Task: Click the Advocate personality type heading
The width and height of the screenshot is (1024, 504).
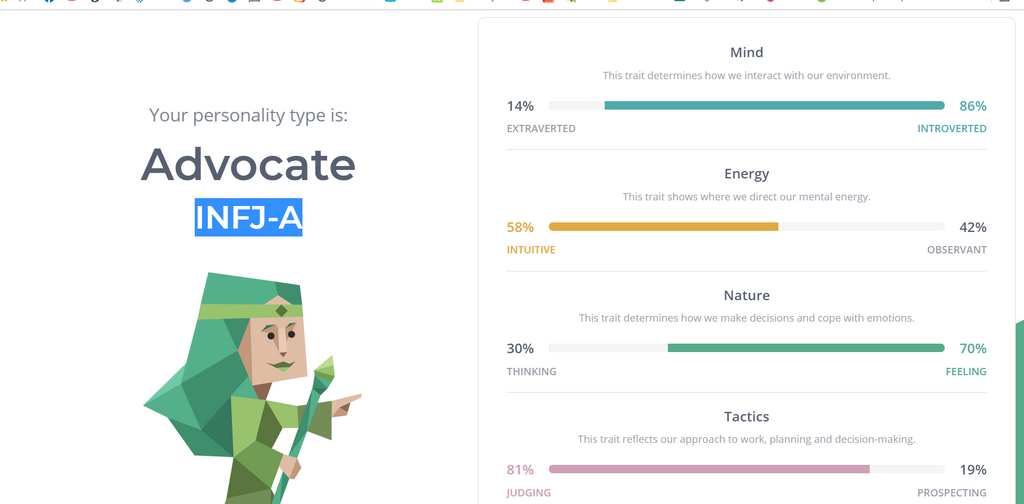Action: point(248,165)
